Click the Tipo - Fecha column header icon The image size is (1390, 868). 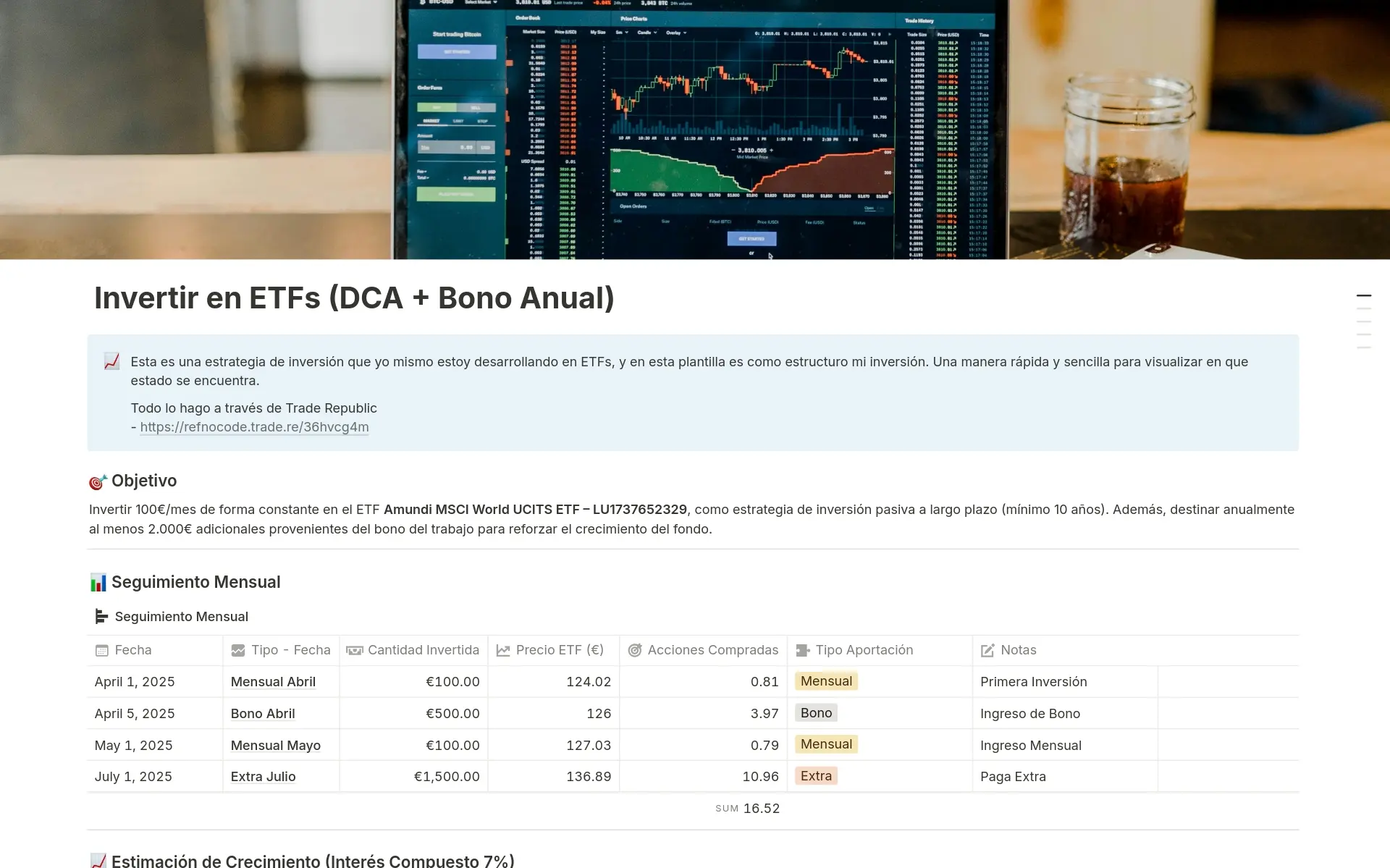click(x=238, y=650)
